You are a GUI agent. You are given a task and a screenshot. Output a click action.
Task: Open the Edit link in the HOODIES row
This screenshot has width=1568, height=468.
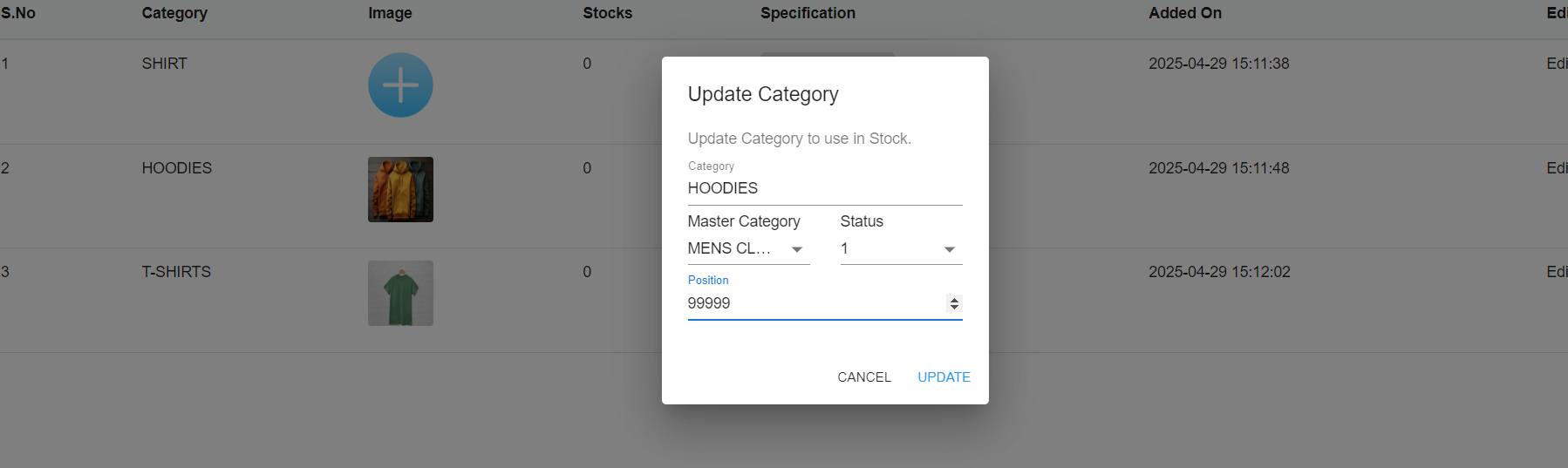[x=1556, y=168]
